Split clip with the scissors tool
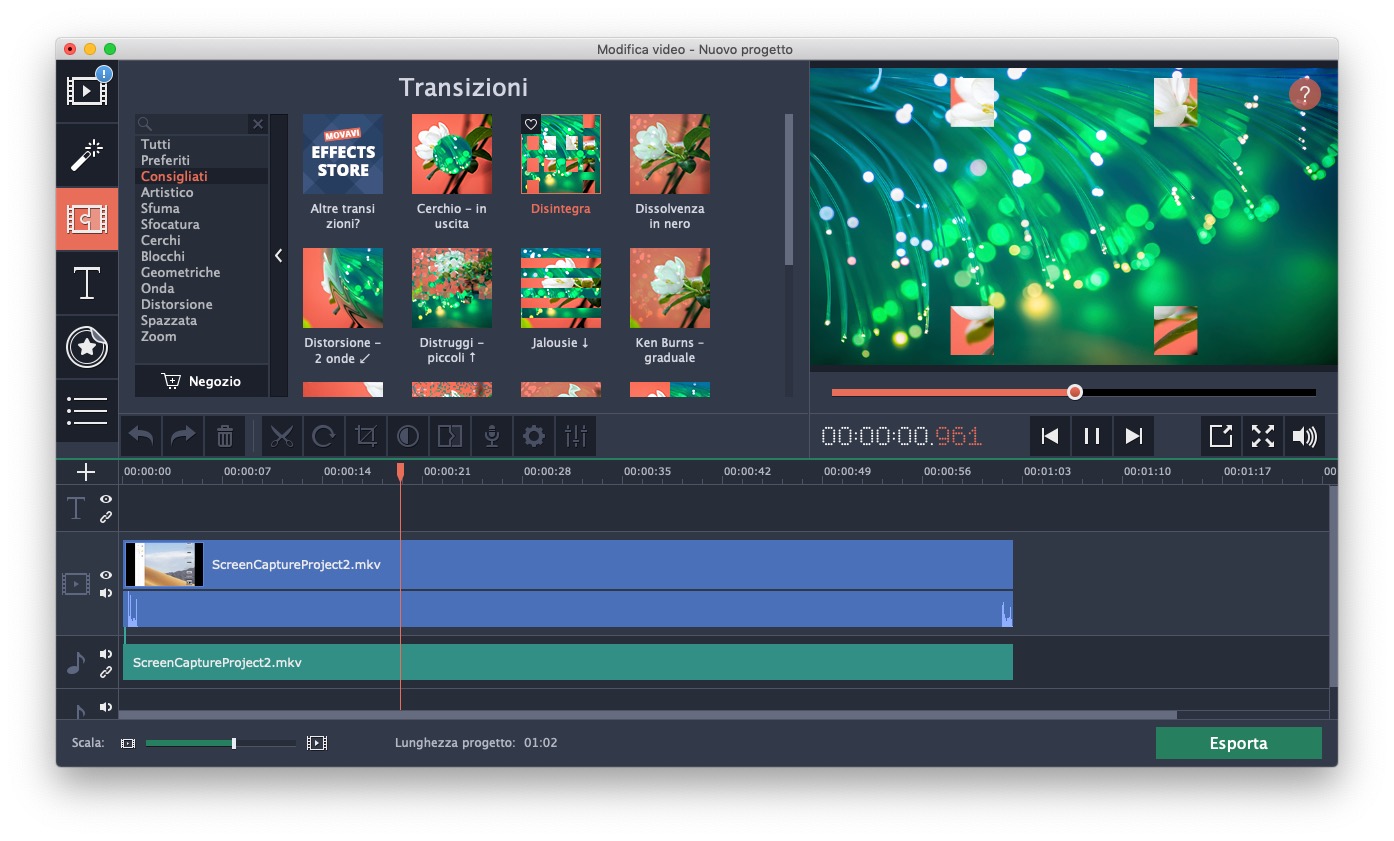The height and width of the screenshot is (841, 1394). click(282, 436)
